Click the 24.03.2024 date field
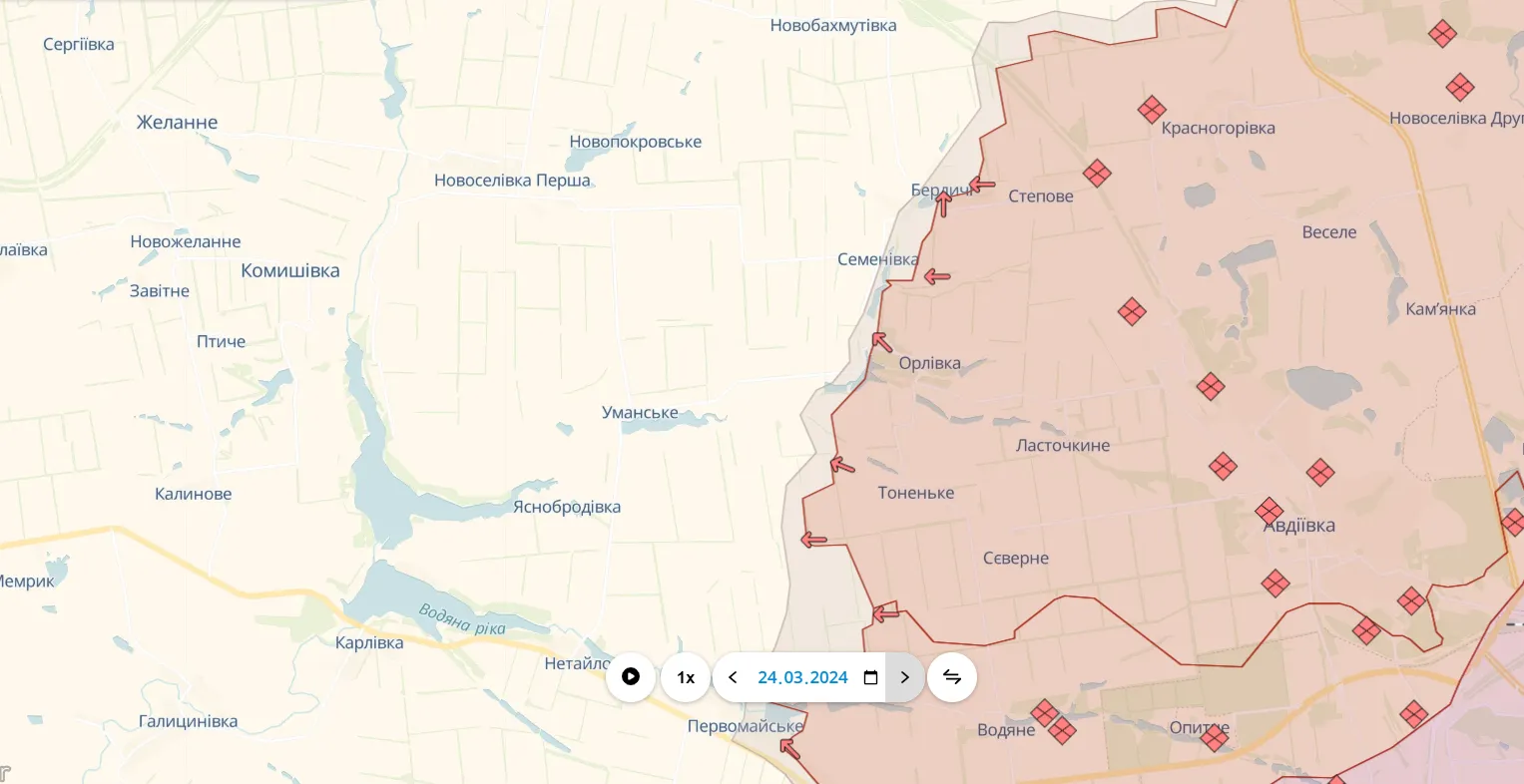This screenshot has height=784, width=1524. (801, 677)
